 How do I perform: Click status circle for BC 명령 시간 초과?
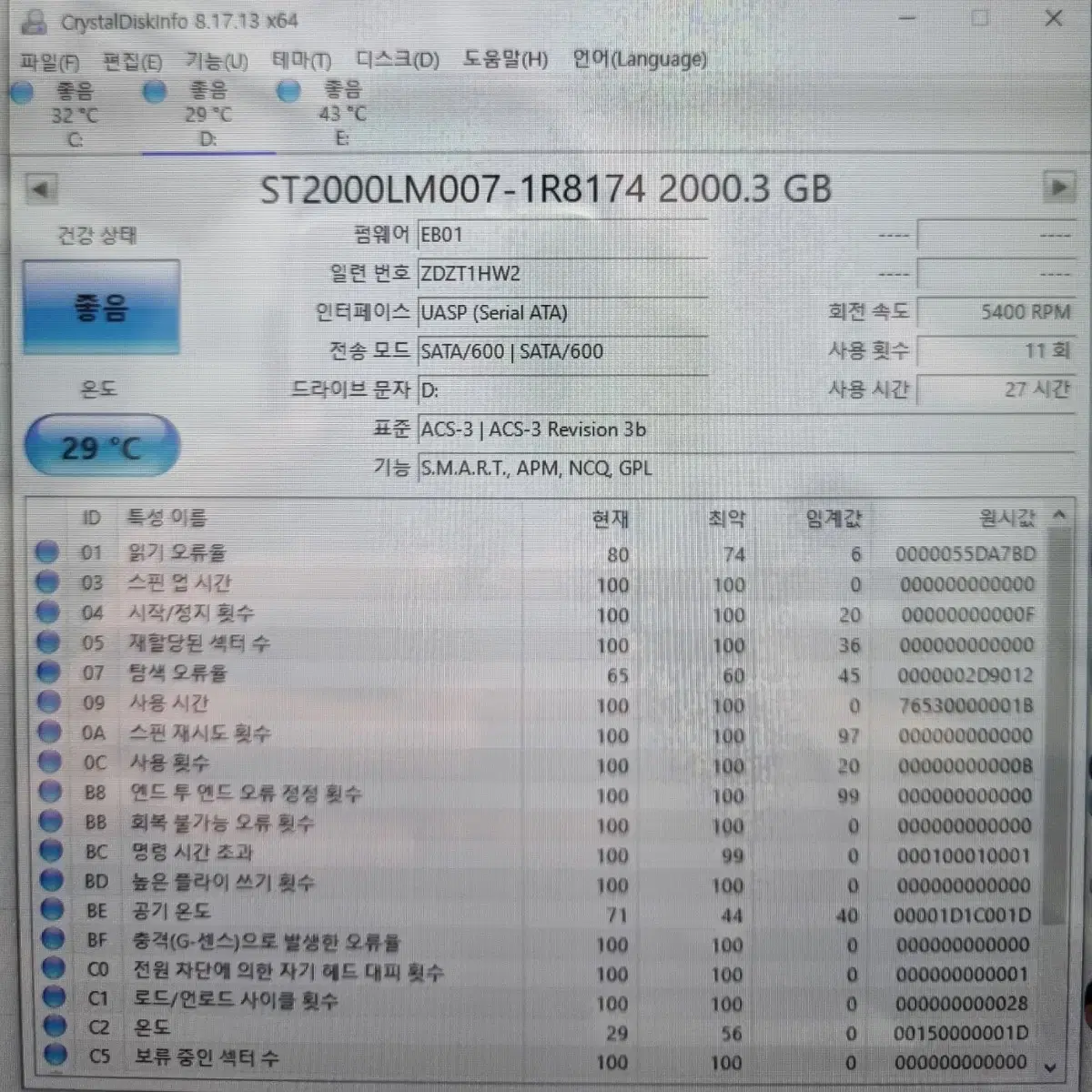click(51, 852)
